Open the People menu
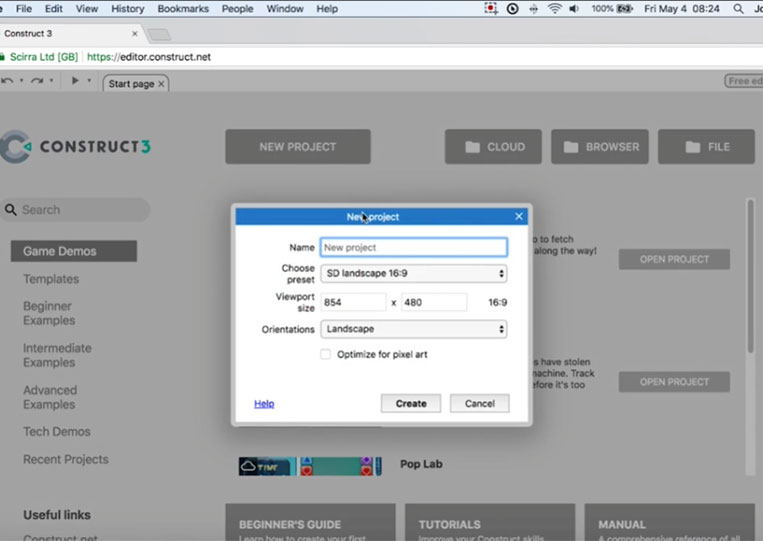 (x=237, y=9)
